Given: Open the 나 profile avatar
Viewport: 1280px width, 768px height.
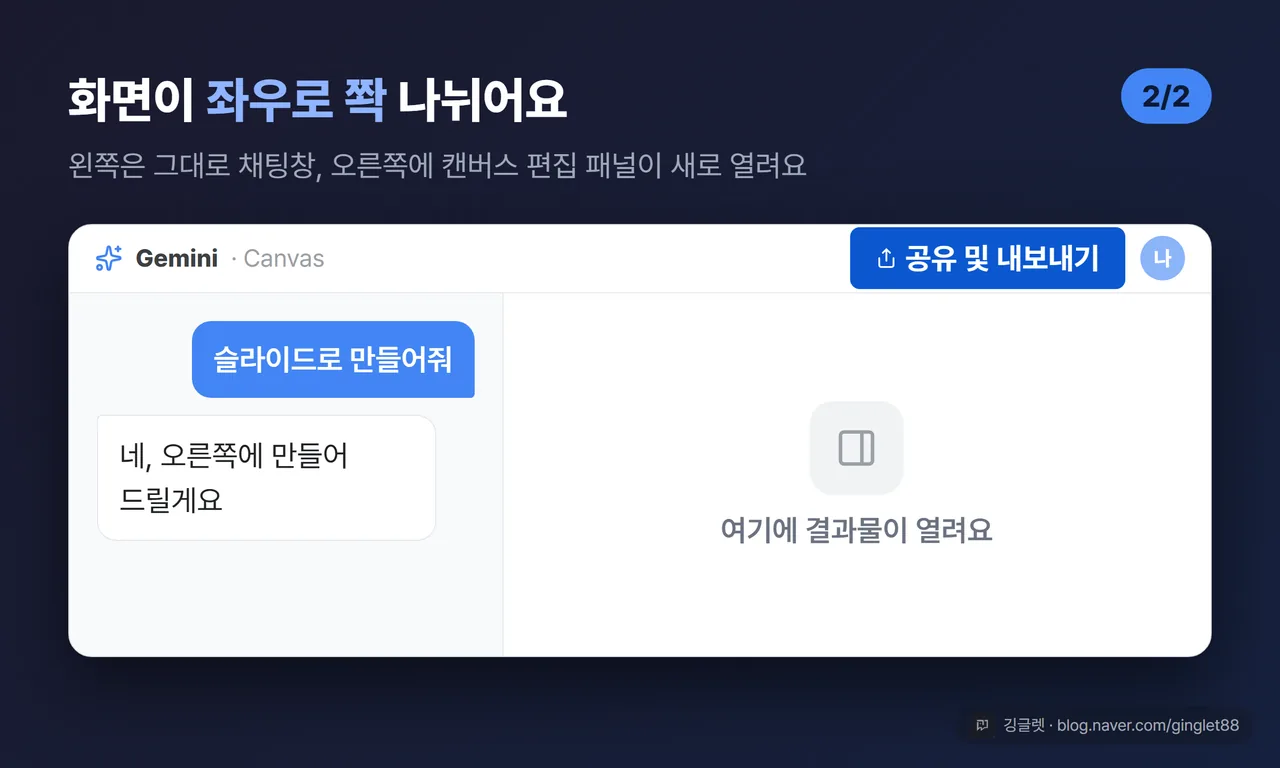Looking at the screenshot, I should [1162, 258].
